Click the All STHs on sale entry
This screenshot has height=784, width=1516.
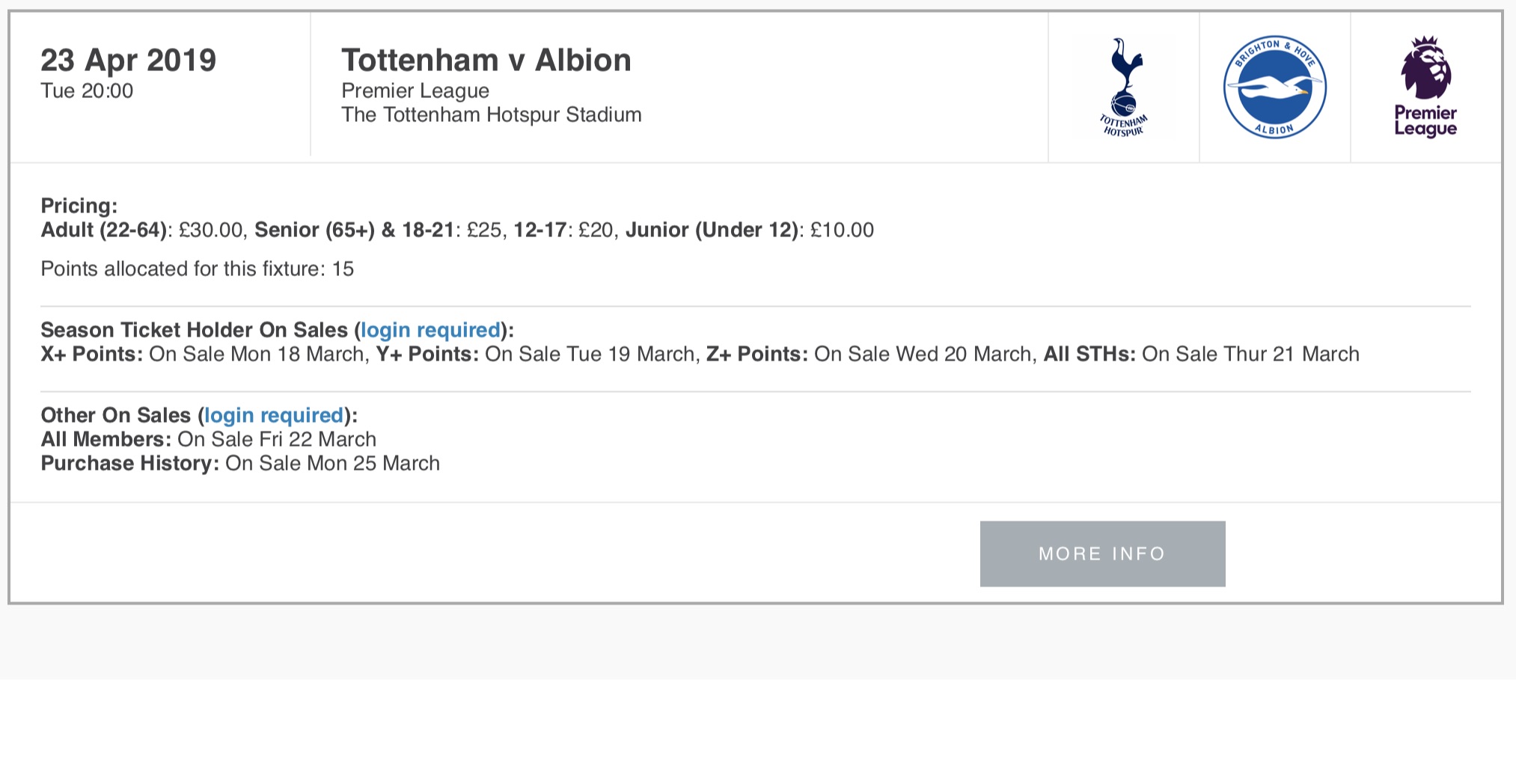[x=1202, y=354]
